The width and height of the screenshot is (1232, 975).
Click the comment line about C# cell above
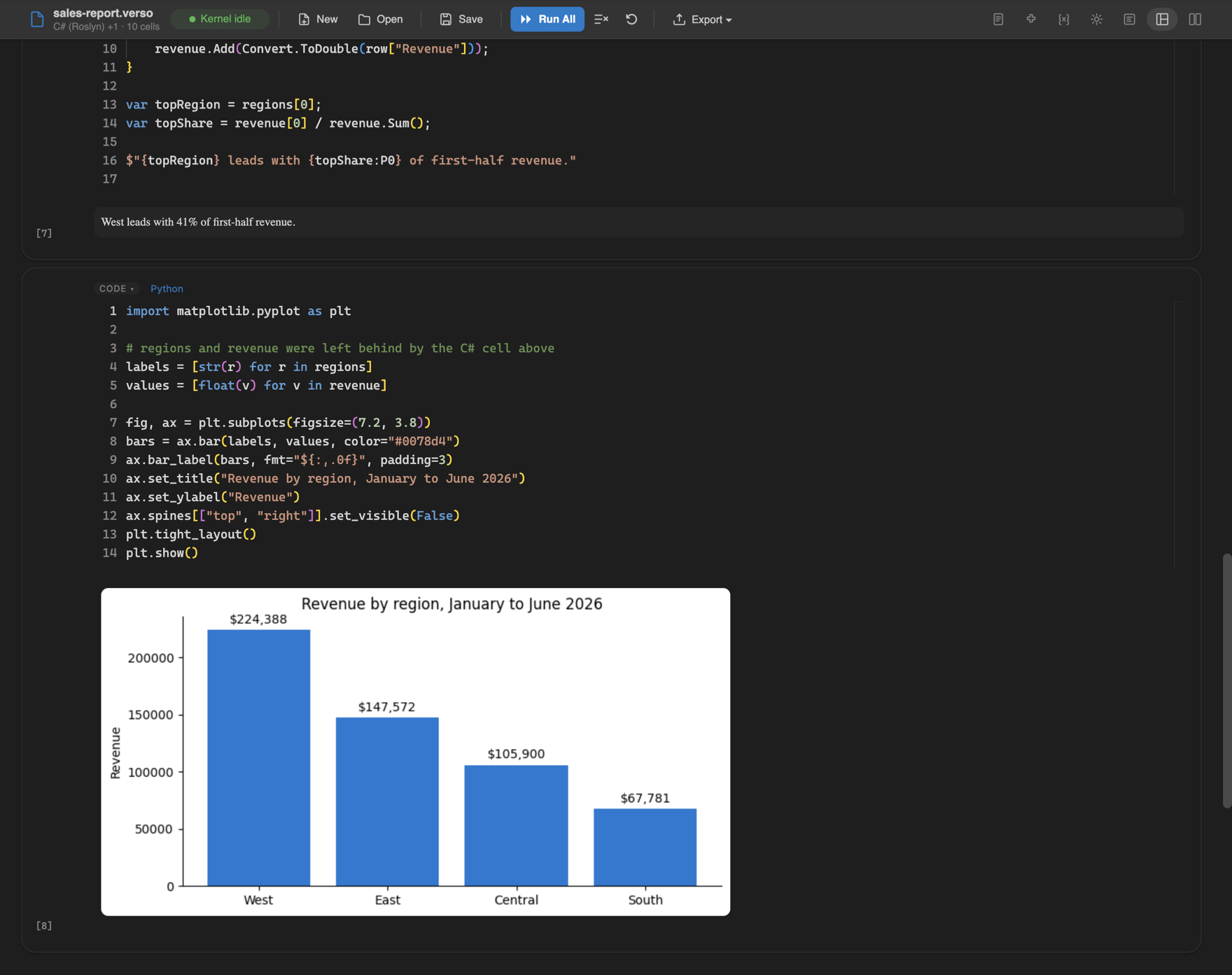pyautogui.click(x=340, y=348)
